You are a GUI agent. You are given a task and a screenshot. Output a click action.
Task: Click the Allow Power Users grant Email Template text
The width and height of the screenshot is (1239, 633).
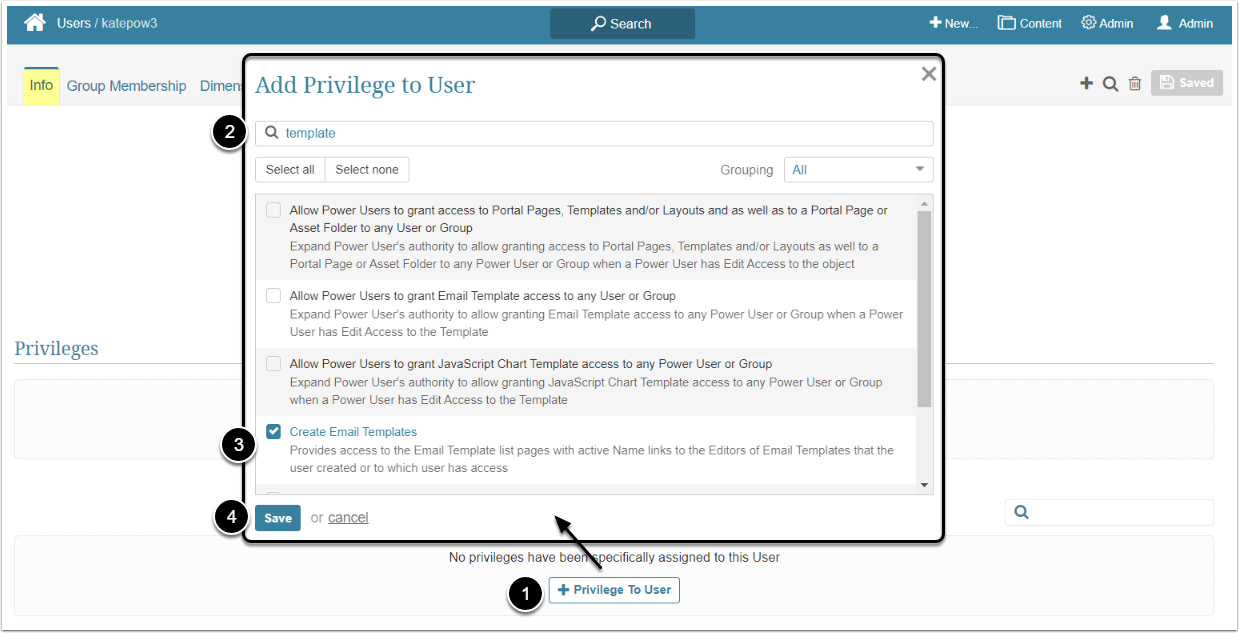tap(483, 296)
